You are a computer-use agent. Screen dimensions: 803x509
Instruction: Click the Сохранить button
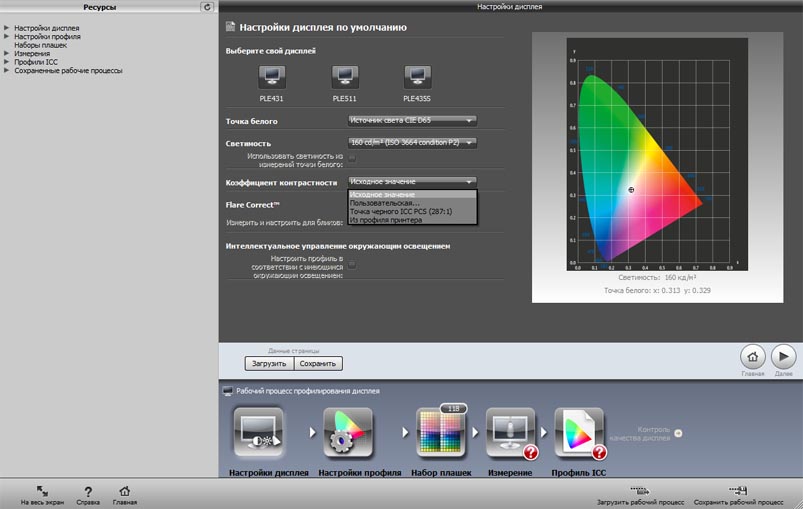pyautogui.click(x=318, y=364)
